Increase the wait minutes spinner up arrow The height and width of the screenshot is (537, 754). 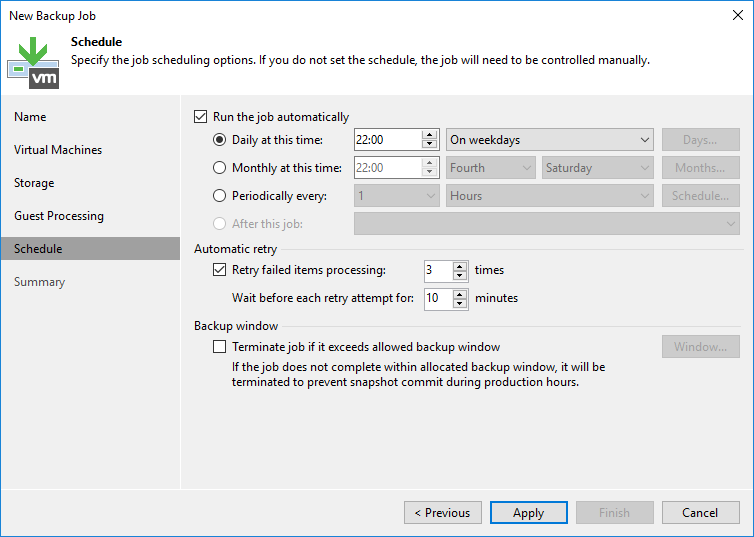[x=460, y=293]
